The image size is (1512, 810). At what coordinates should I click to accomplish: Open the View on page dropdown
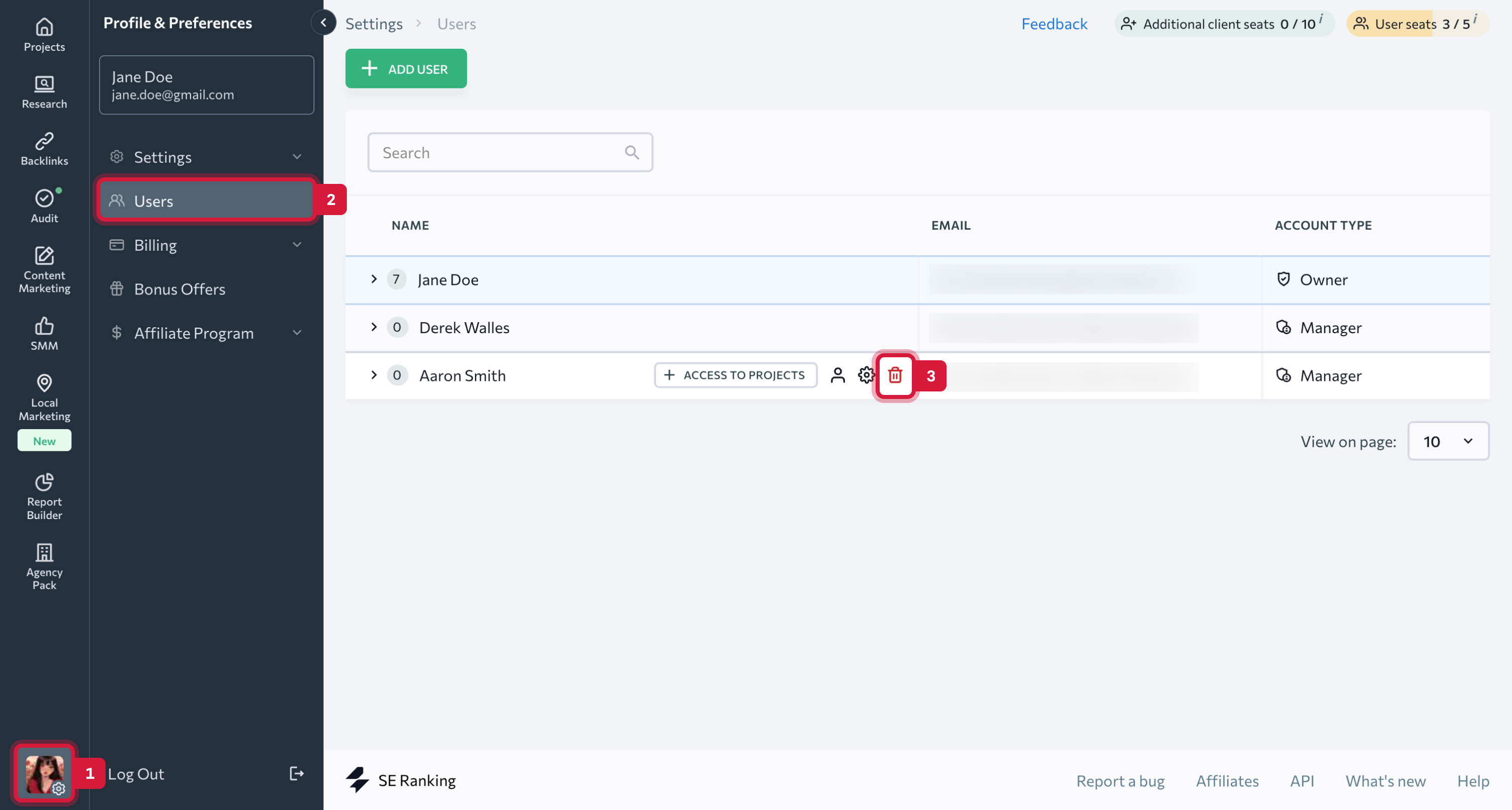[x=1448, y=441]
